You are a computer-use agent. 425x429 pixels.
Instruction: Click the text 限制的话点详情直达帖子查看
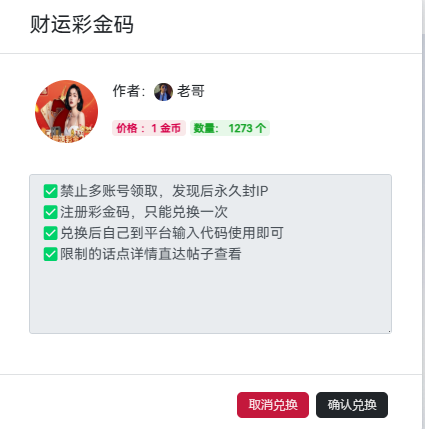point(151,254)
